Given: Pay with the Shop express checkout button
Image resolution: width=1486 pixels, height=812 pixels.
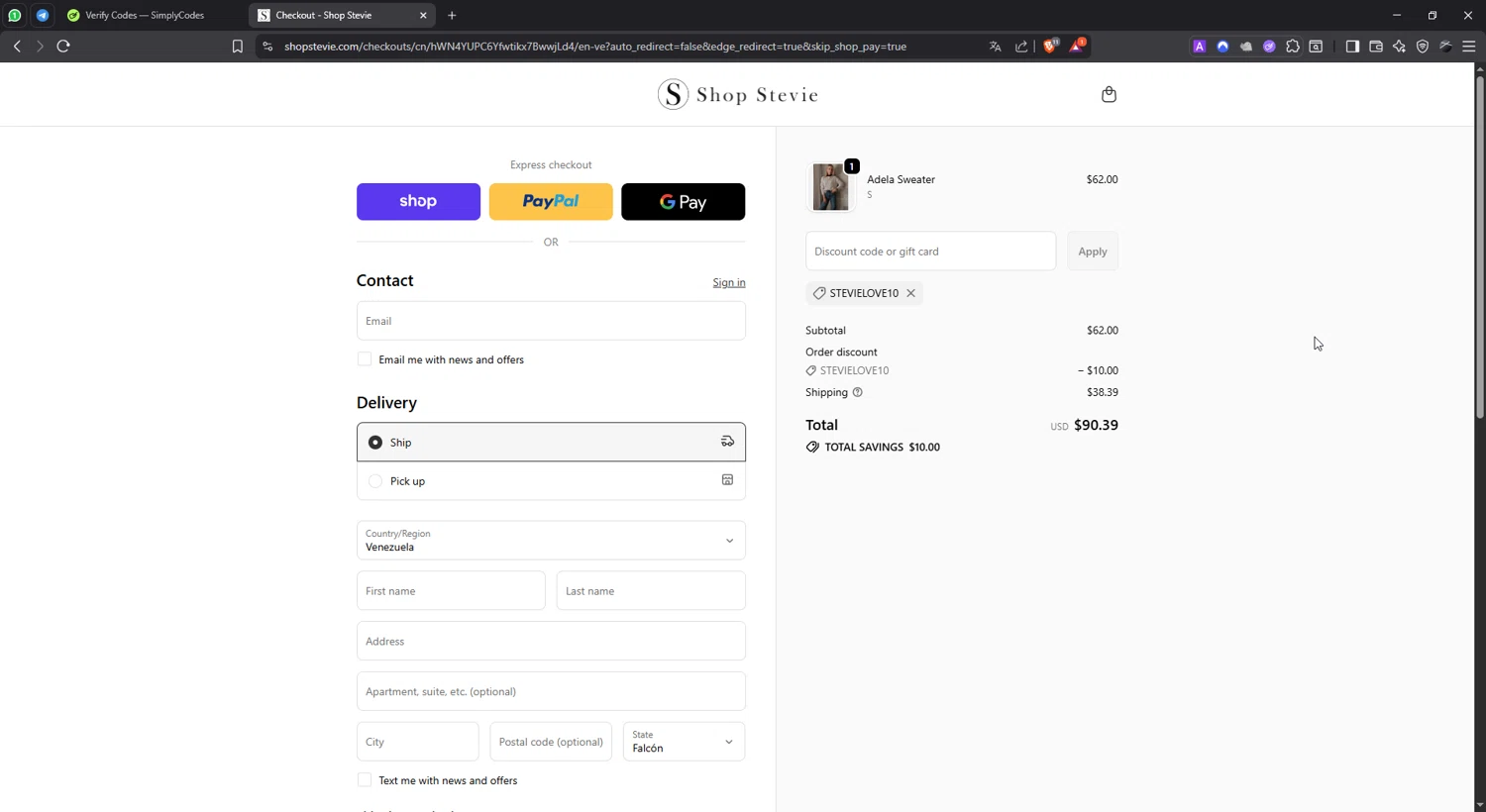Looking at the screenshot, I should coord(418,201).
